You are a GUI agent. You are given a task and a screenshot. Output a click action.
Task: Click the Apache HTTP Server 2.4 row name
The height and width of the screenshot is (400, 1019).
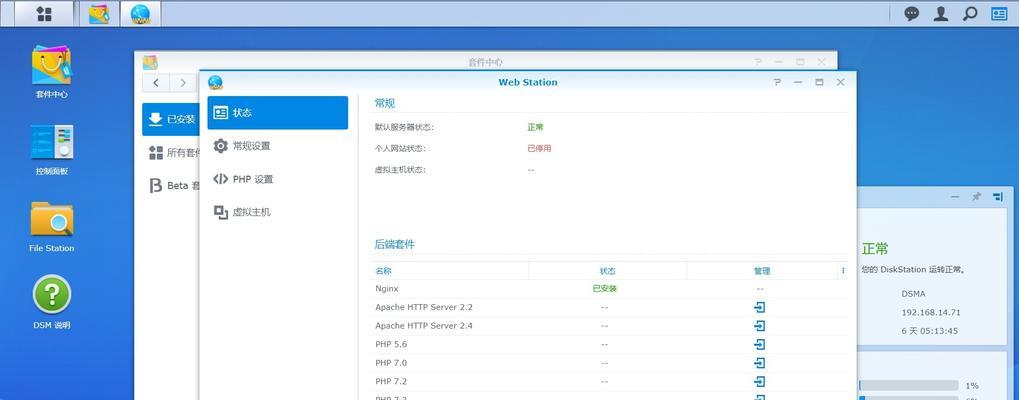coord(424,325)
